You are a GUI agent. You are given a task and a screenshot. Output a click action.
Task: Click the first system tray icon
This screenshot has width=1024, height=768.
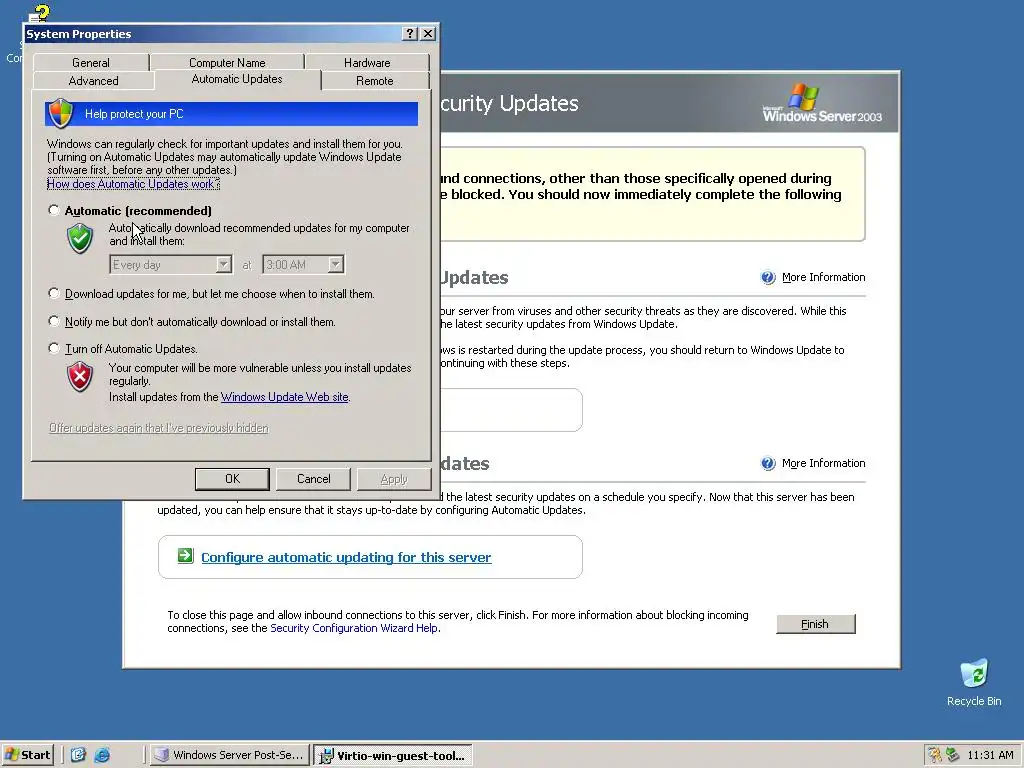click(x=935, y=755)
